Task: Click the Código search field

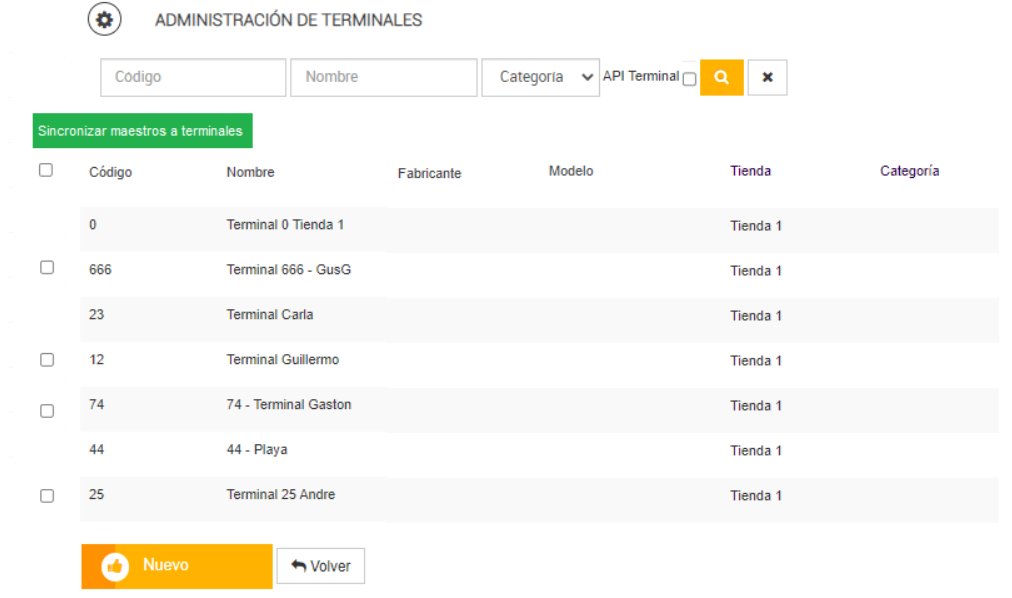Action: (193, 77)
